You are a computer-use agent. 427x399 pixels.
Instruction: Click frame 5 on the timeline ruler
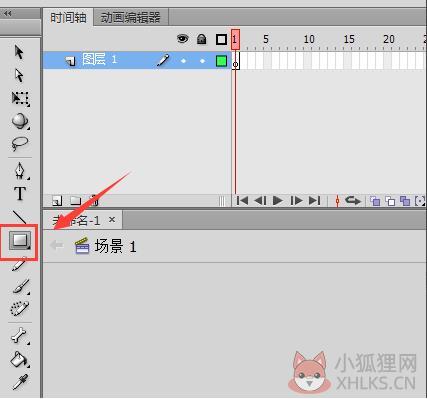pyautogui.click(x=266, y=39)
